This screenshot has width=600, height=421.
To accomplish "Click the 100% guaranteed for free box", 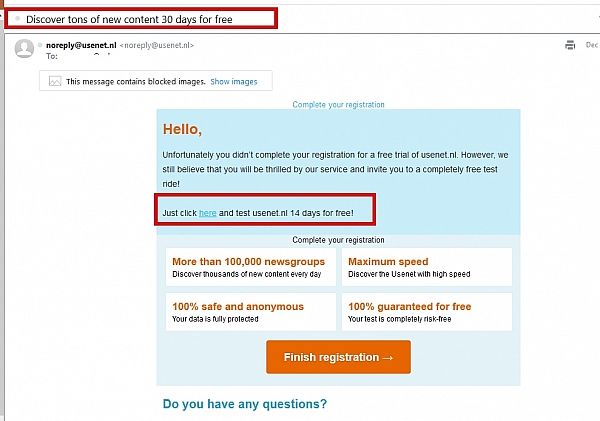I will (x=427, y=312).
